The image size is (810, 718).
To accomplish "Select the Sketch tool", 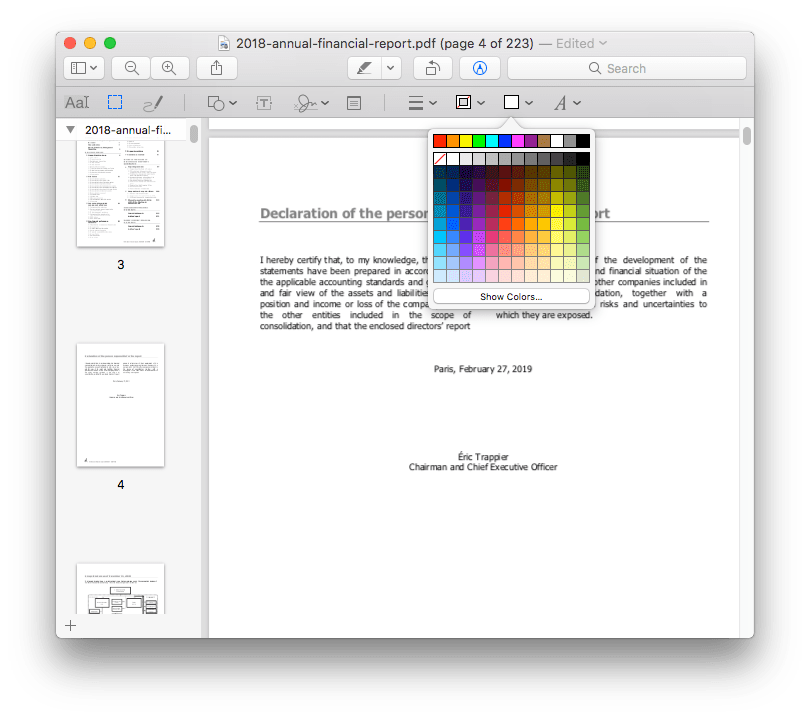I will 152,102.
